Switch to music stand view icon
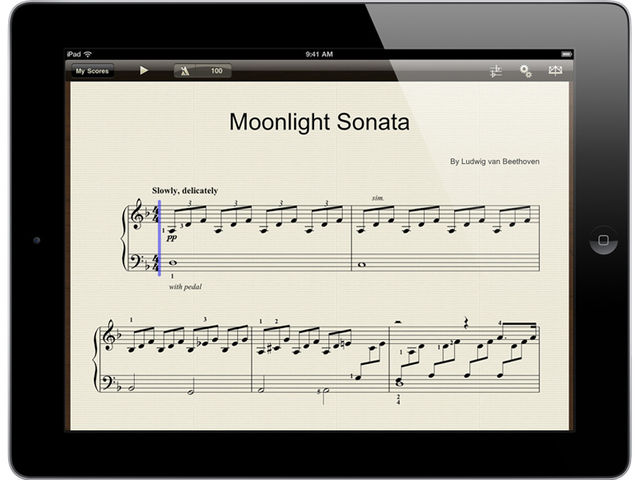 [x=555, y=71]
